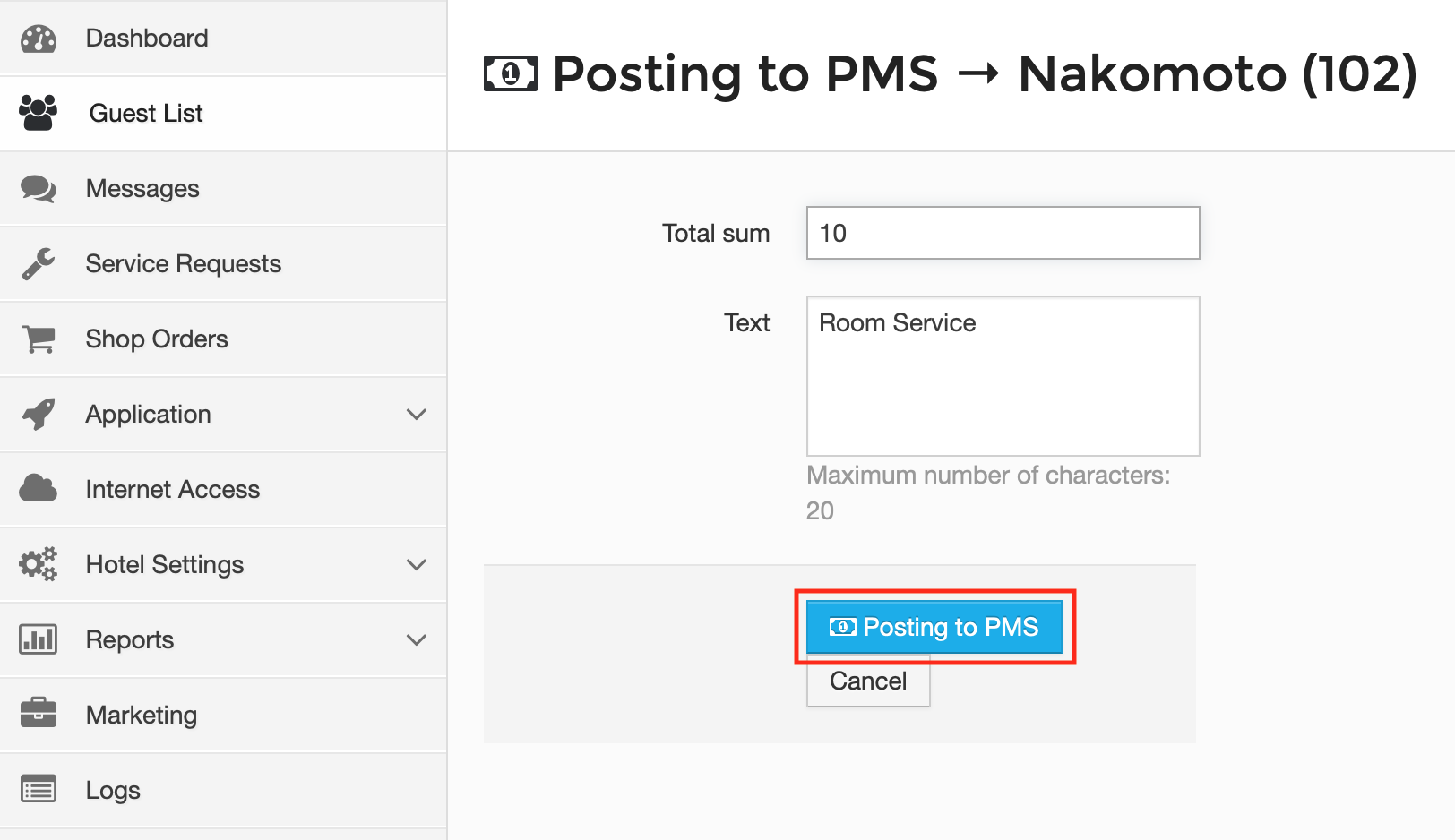This screenshot has width=1455, height=840.
Task: Click the Marketing briefcase icon
Action: (38, 713)
